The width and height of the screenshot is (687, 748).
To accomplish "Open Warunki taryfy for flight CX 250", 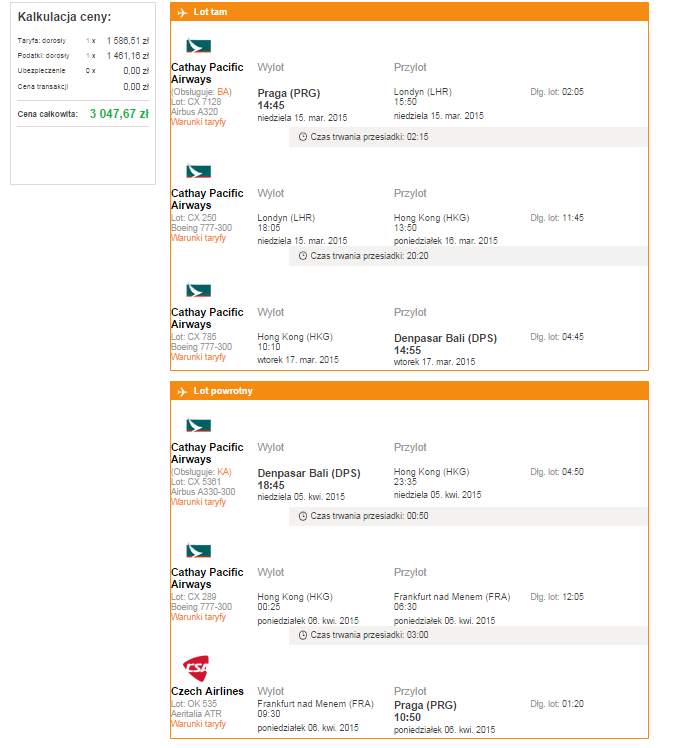I will pos(198,238).
